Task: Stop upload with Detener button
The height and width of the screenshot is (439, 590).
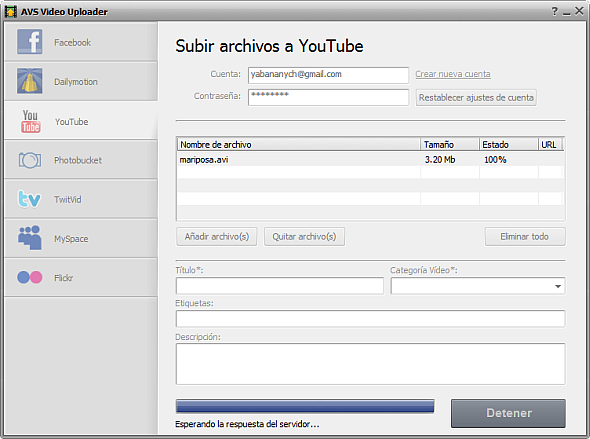Action: tap(508, 413)
